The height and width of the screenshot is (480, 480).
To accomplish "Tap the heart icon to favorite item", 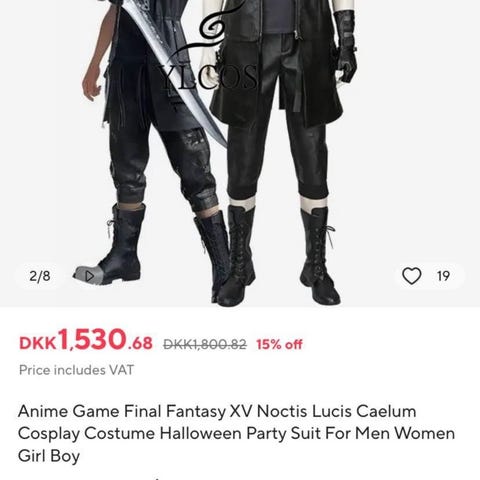I will pyautogui.click(x=412, y=276).
